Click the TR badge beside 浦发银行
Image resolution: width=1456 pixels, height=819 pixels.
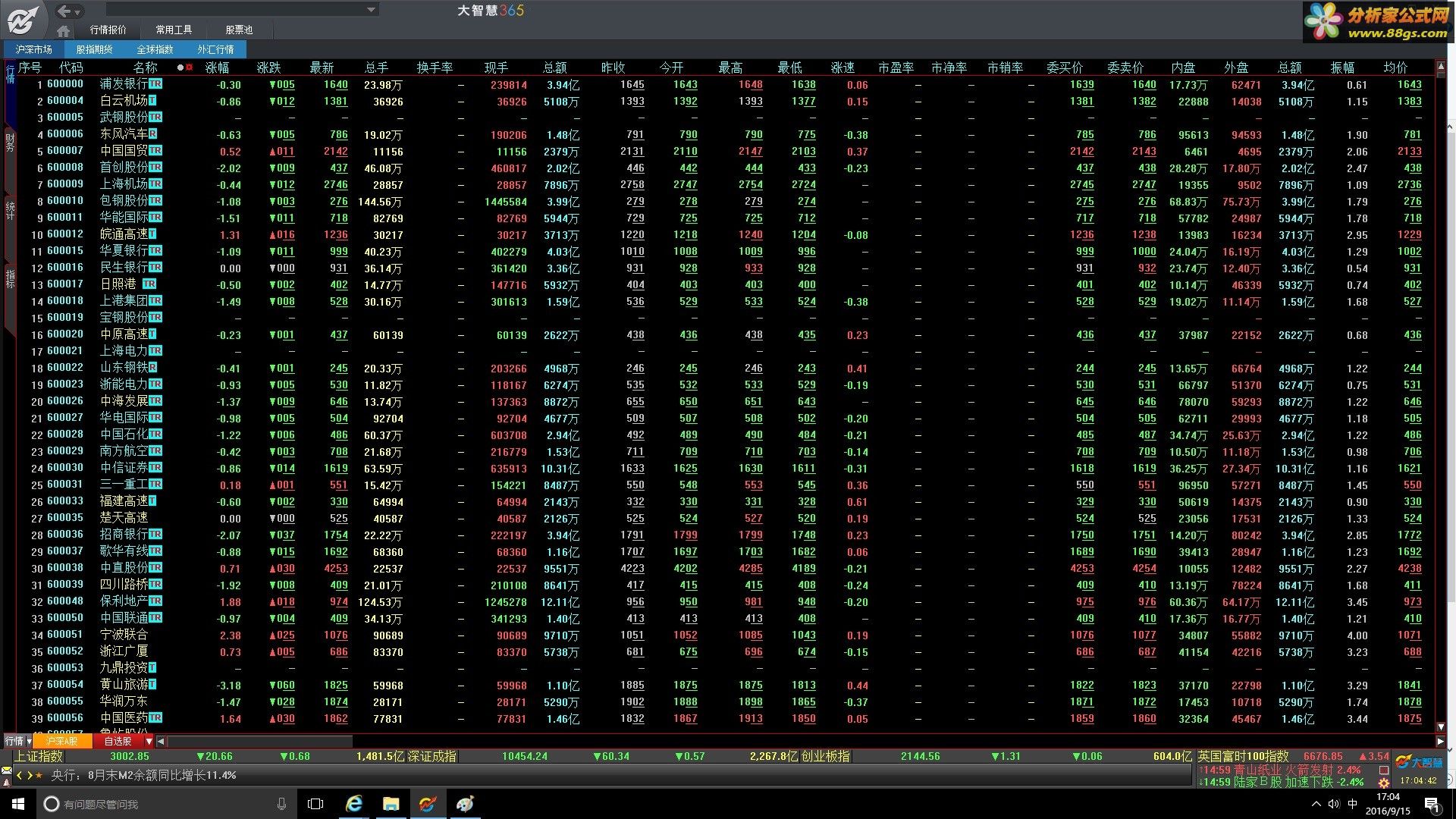coord(155,84)
